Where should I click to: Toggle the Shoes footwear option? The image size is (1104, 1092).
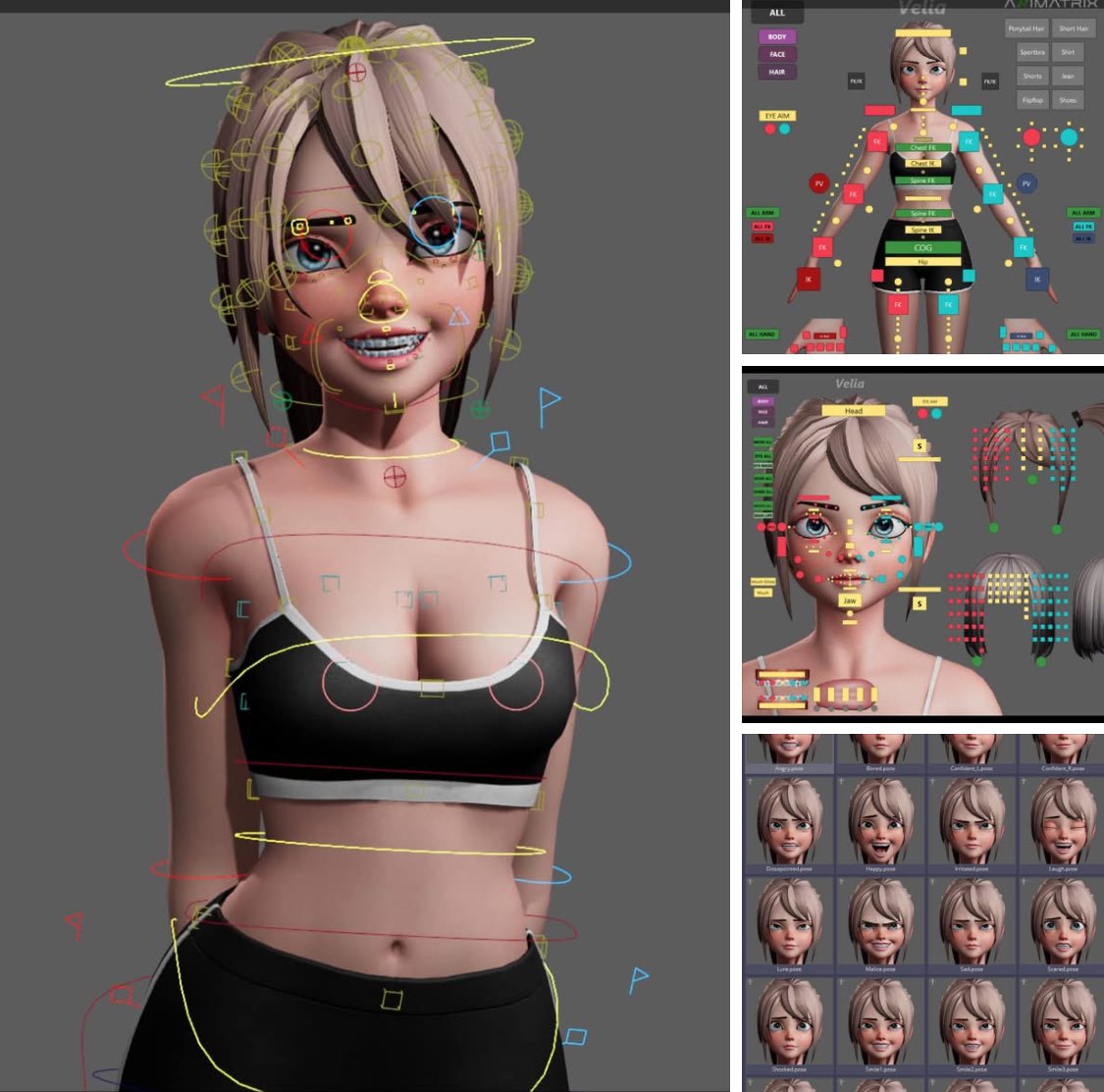pyautogui.click(x=1068, y=100)
